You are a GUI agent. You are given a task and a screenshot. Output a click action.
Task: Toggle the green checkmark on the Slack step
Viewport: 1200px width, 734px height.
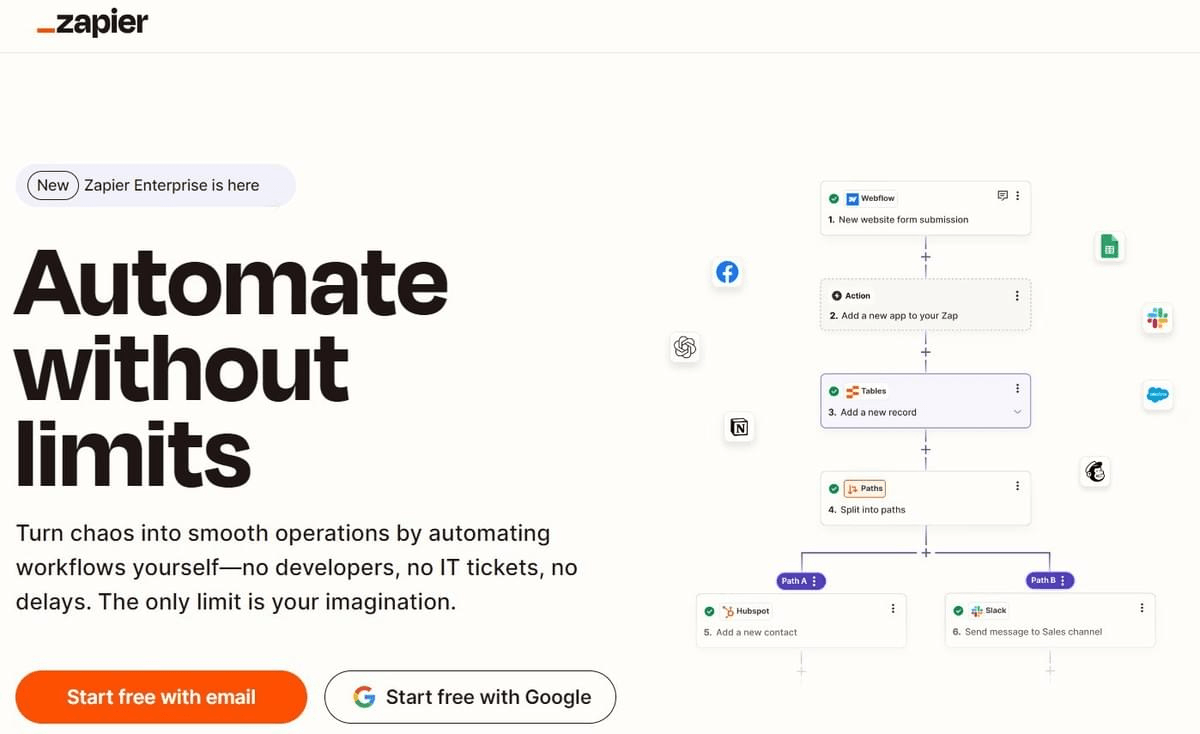(960, 610)
